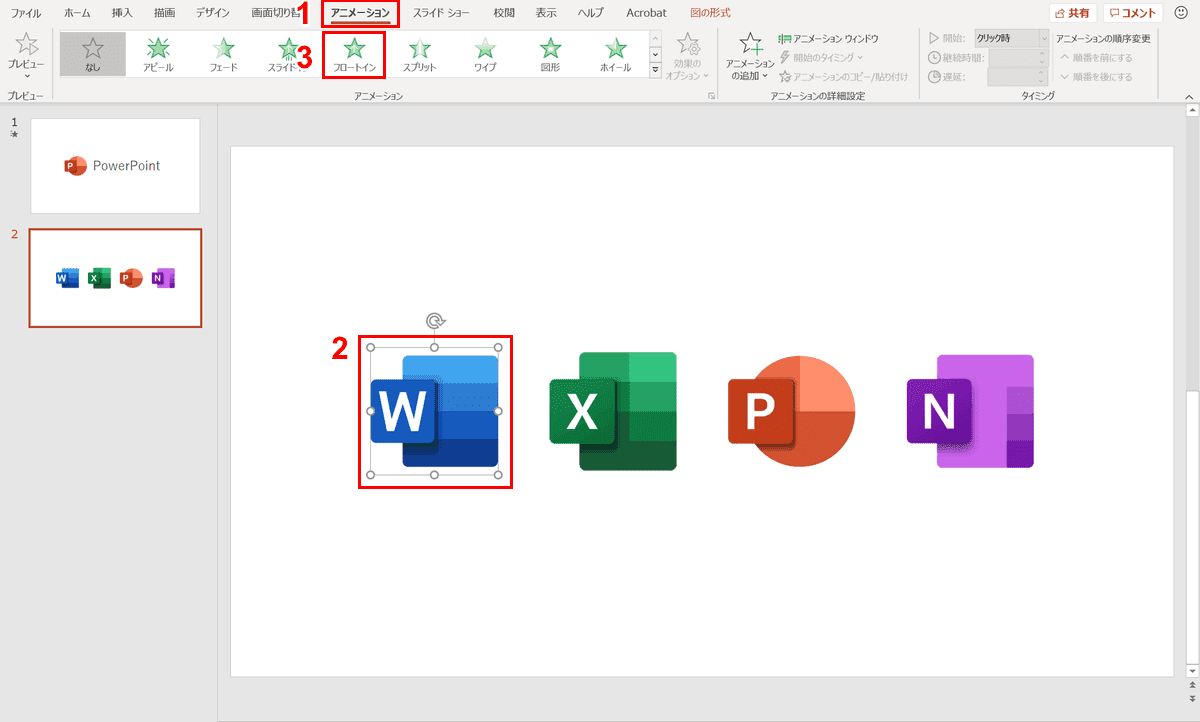
Task: Click the 共有 share button
Action: pos(1073,13)
